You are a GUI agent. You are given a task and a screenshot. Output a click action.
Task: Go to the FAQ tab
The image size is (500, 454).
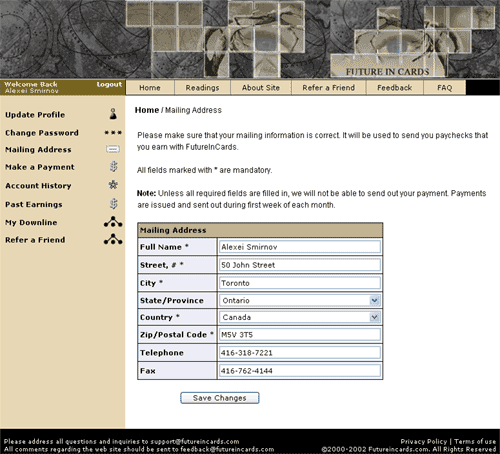click(444, 88)
